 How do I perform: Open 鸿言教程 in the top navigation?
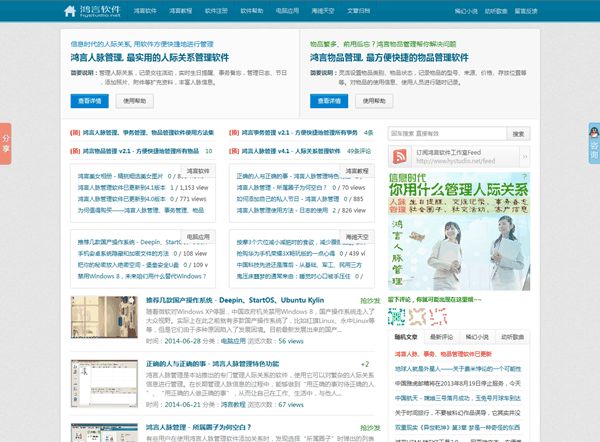pos(181,11)
